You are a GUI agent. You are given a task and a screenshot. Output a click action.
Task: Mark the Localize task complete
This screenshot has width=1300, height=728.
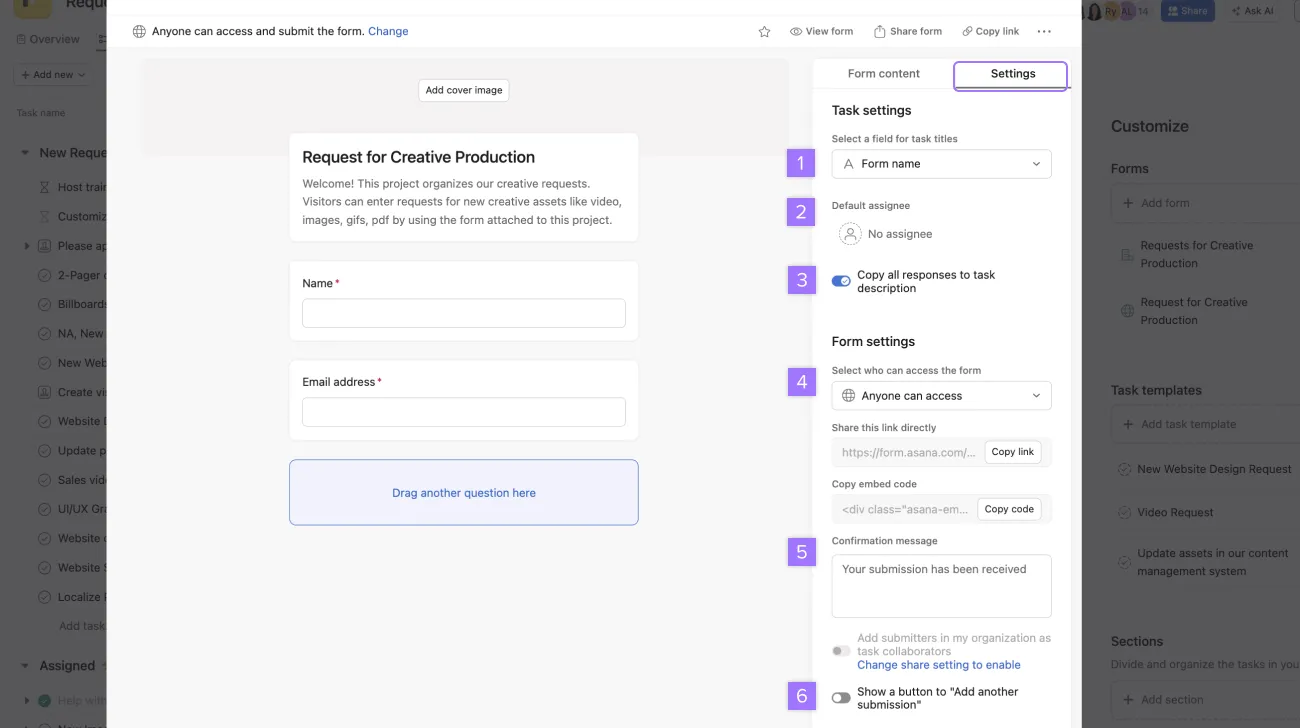click(x=44, y=597)
